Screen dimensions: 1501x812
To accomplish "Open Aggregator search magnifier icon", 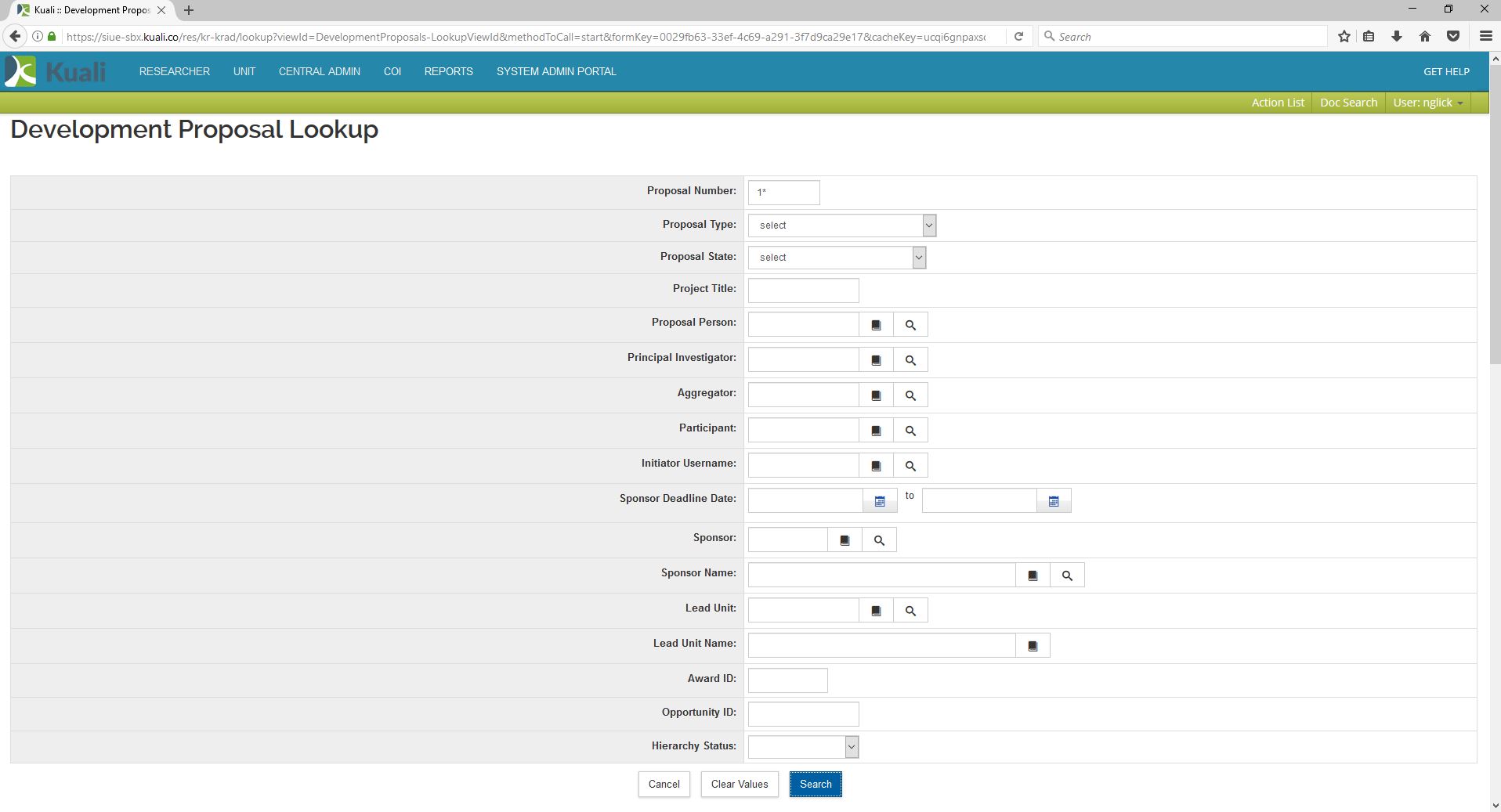I will 910,395.
